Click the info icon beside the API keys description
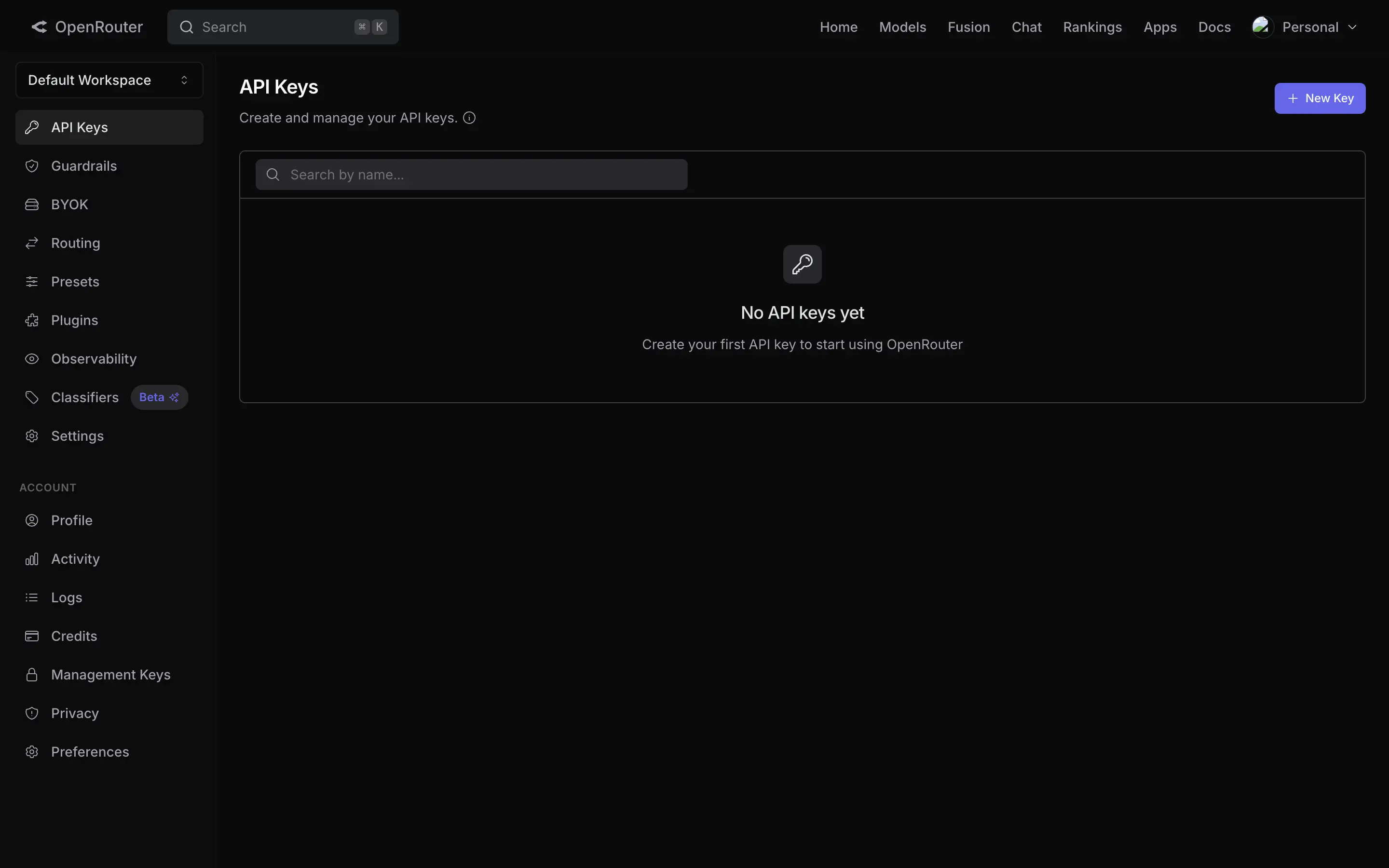This screenshot has height=868, width=1389. tap(469, 118)
